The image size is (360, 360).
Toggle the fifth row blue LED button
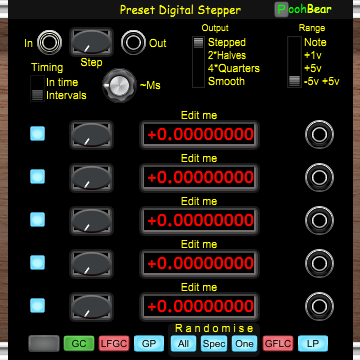click(37, 305)
